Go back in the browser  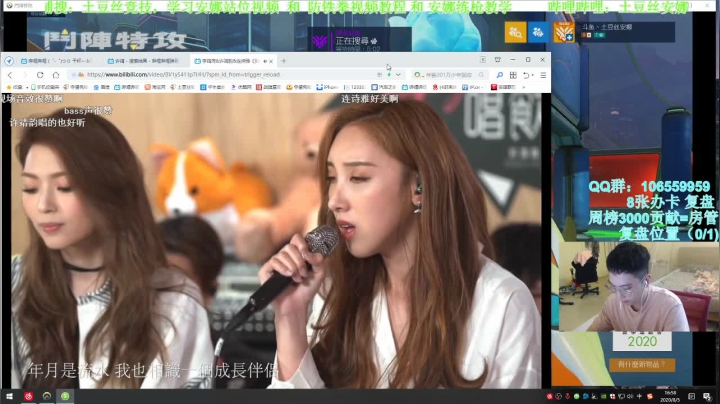pos(10,75)
